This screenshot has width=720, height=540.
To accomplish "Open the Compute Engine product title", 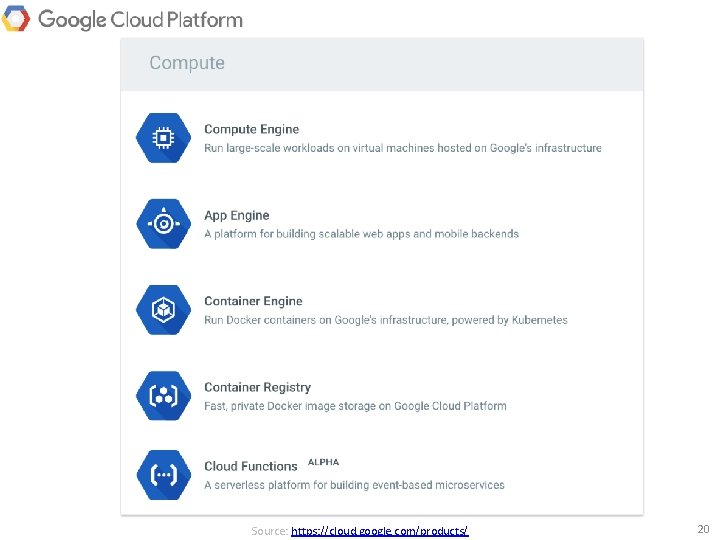I will point(251,129).
